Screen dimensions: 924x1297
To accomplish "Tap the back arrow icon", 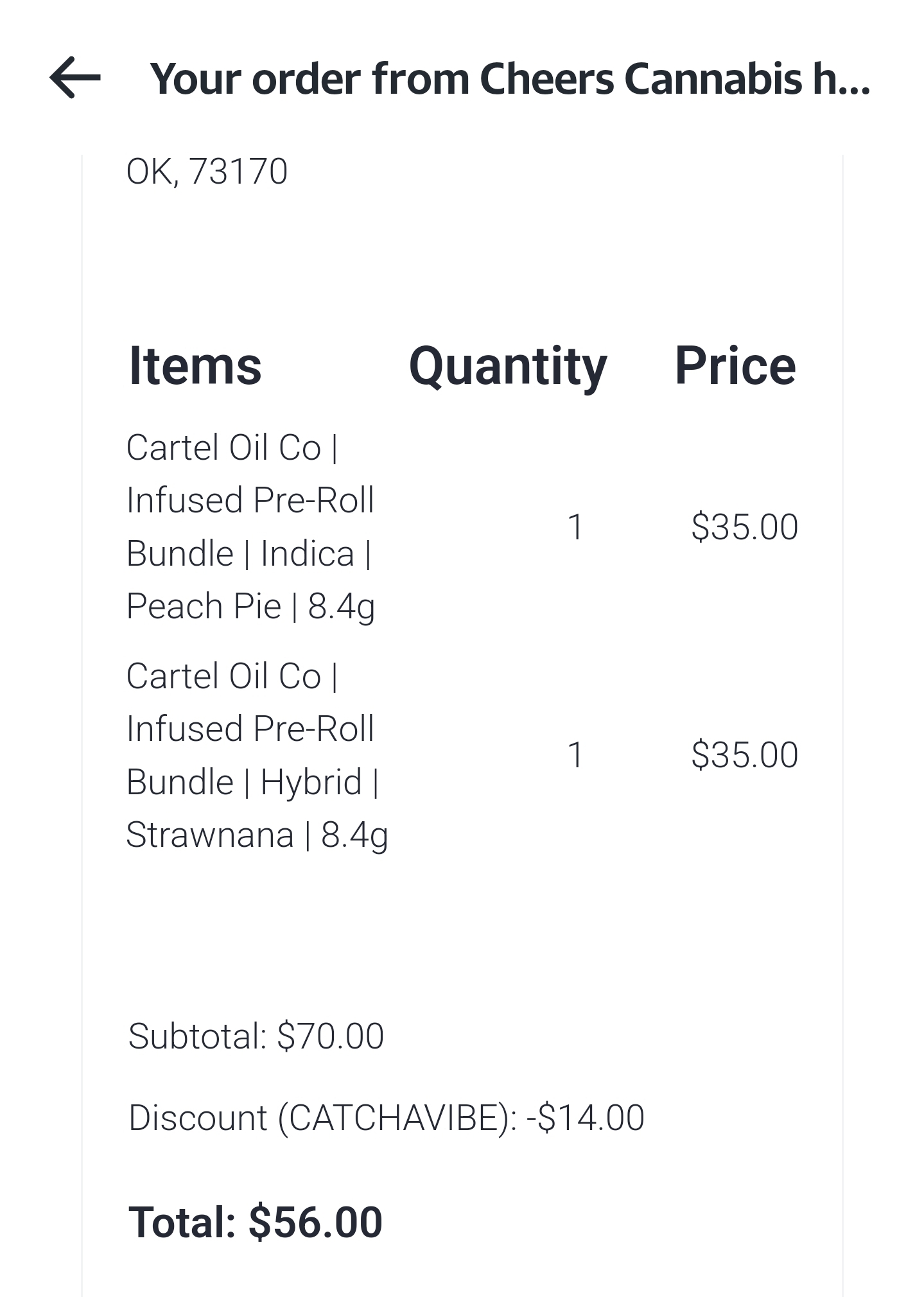I will click(x=75, y=78).
